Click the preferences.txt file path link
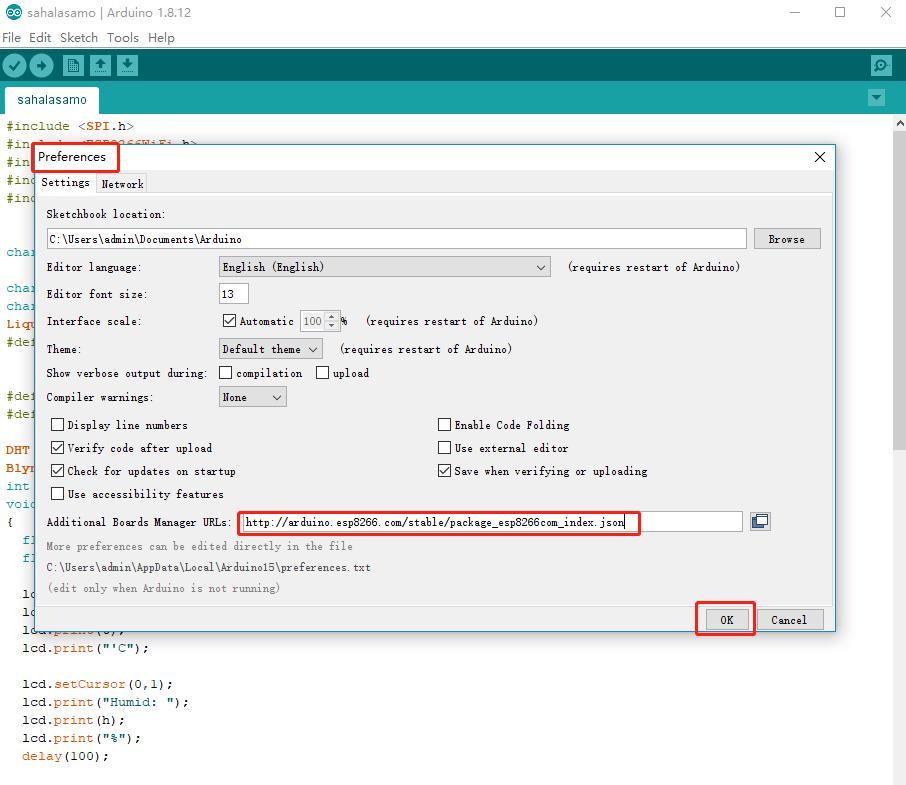 (209, 567)
